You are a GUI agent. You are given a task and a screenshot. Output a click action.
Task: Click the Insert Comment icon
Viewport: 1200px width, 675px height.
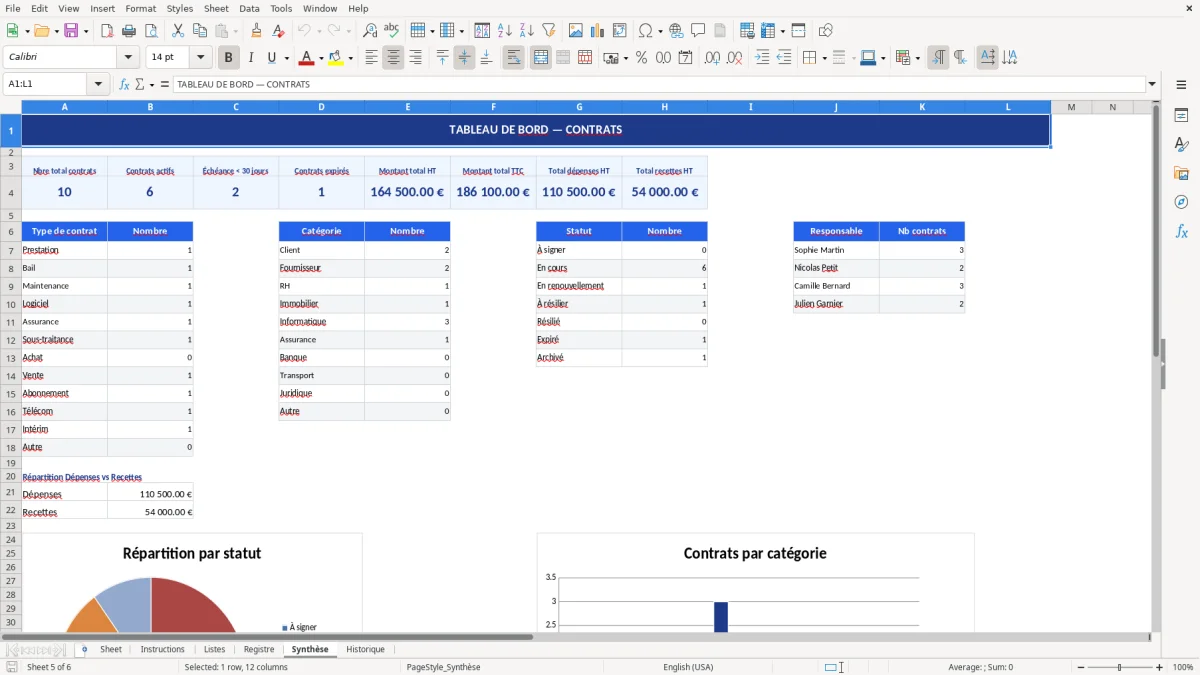[698, 31]
